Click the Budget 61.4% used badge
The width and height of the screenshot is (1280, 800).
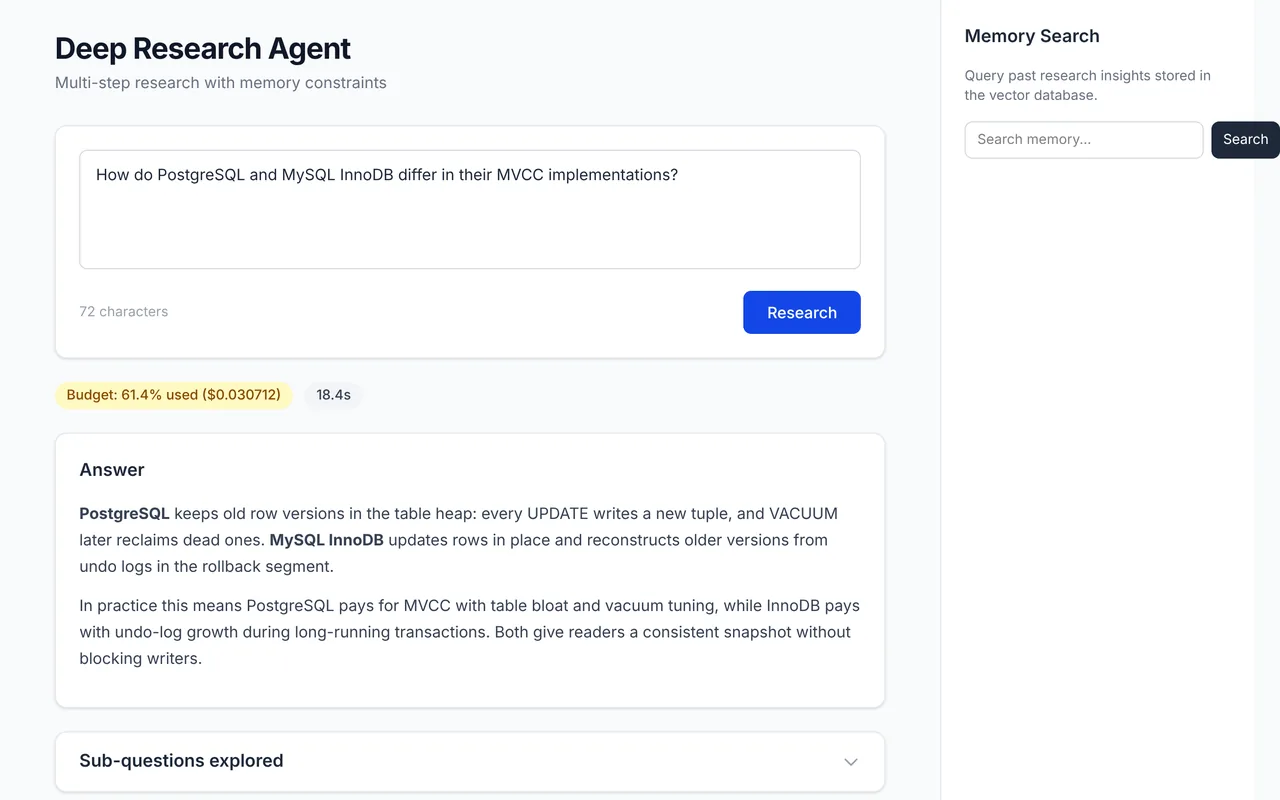click(174, 395)
